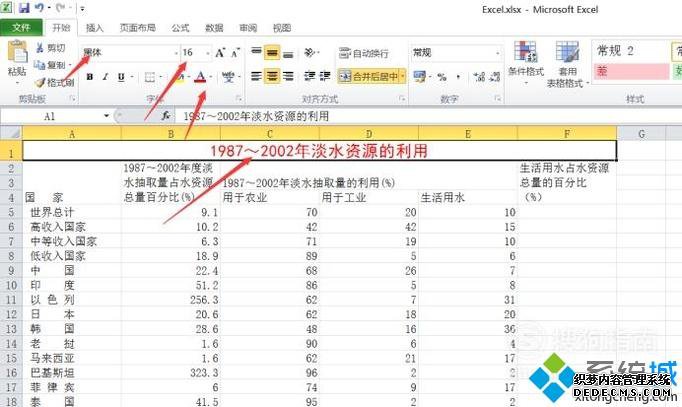Viewport: 682px width, 407px height.
Task: Toggle top vertical alignment
Action: [256, 53]
